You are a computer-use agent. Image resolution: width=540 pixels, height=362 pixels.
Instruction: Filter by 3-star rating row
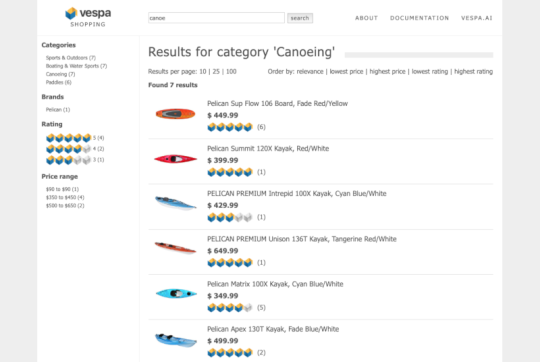click(x=75, y=160)
